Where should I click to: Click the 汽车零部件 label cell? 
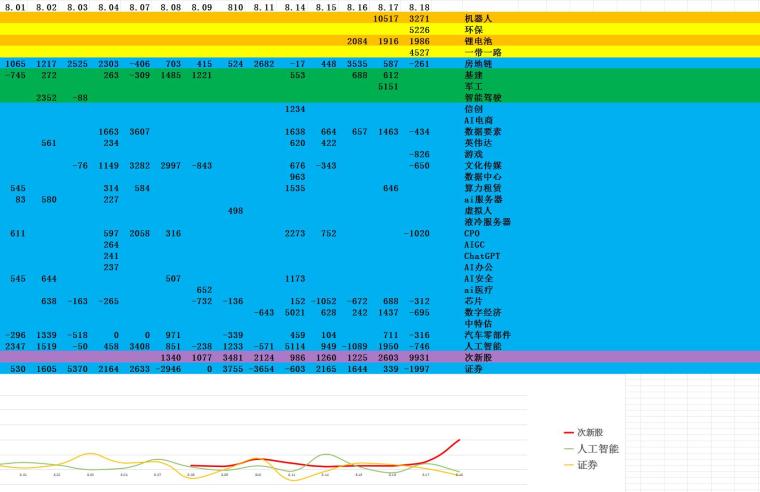coord(485,335)
